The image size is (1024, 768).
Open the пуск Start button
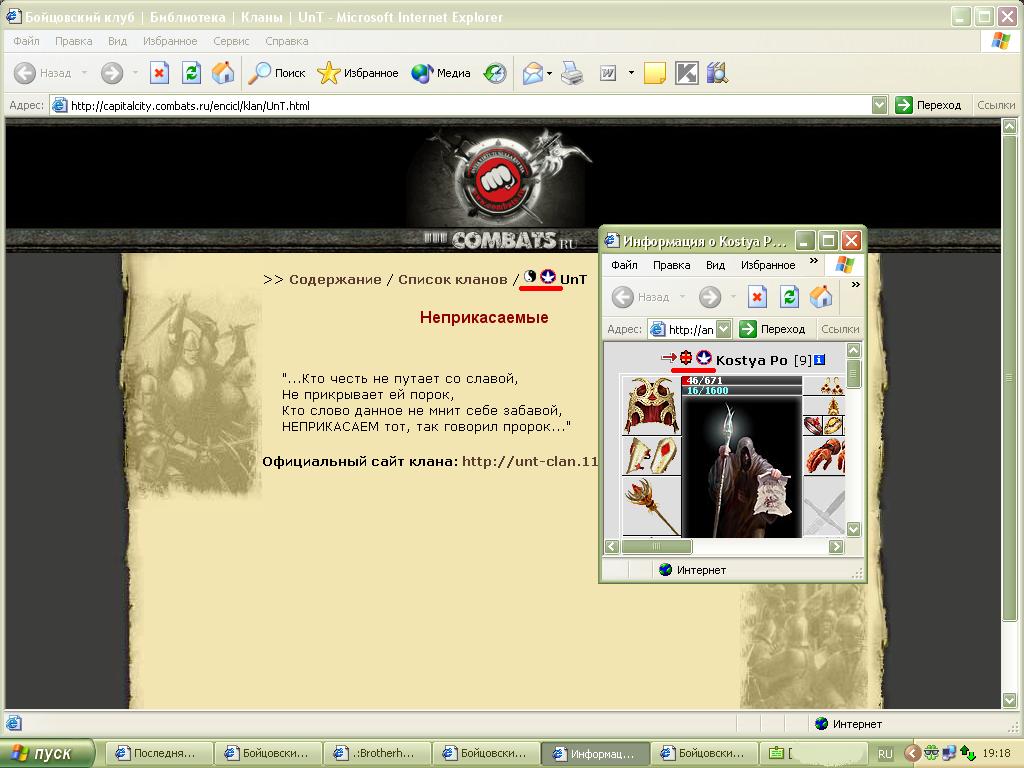(47, 753)
